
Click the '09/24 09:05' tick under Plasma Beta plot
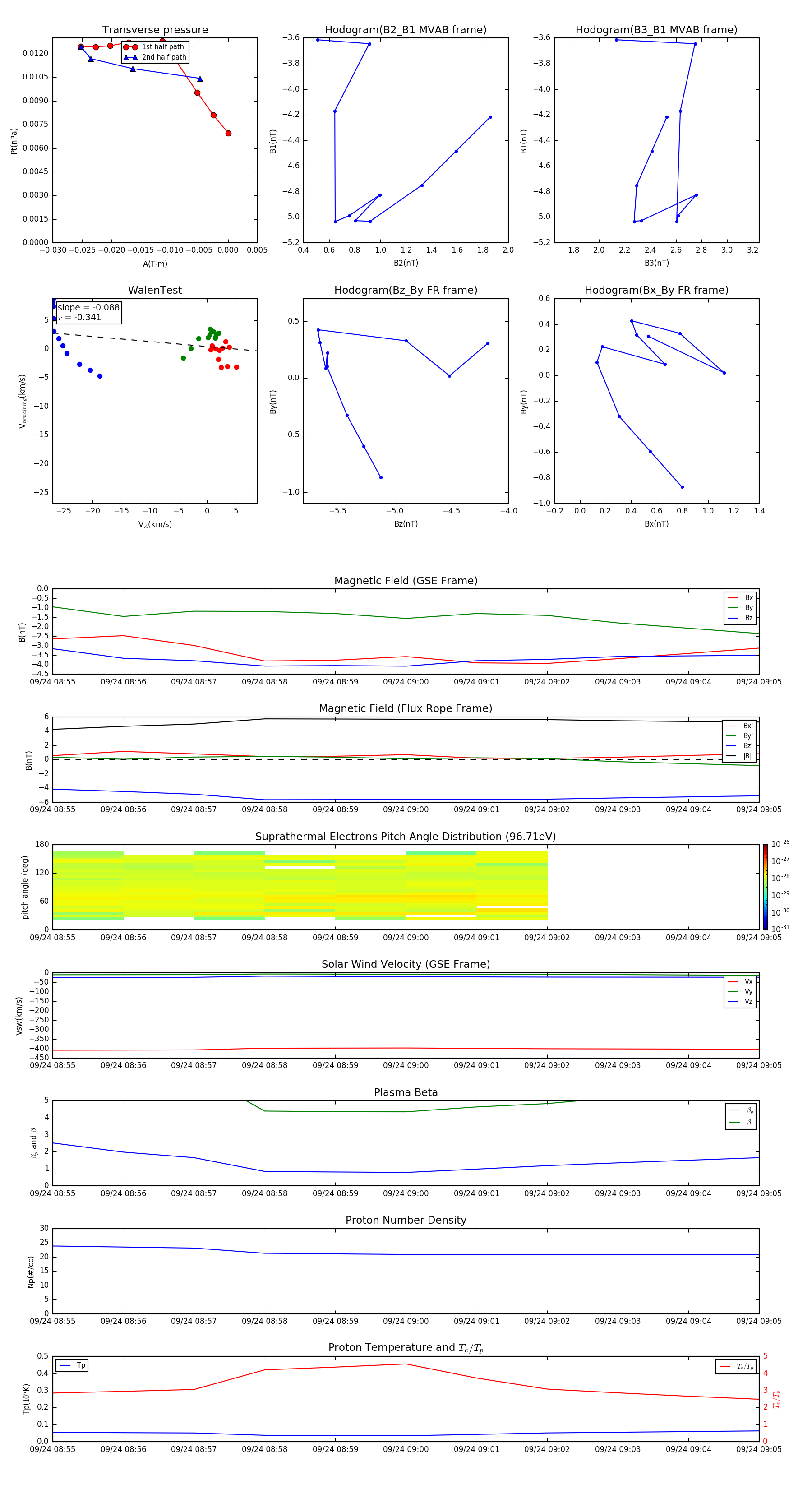point(759,1193)
